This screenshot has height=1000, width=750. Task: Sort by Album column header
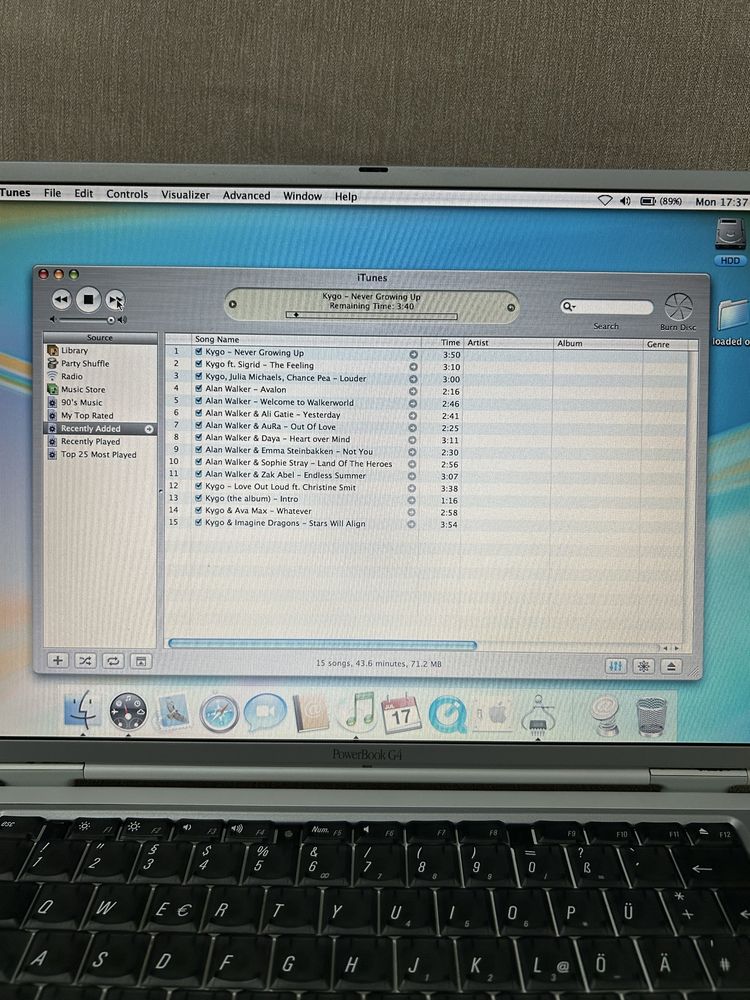coord(598,343)
